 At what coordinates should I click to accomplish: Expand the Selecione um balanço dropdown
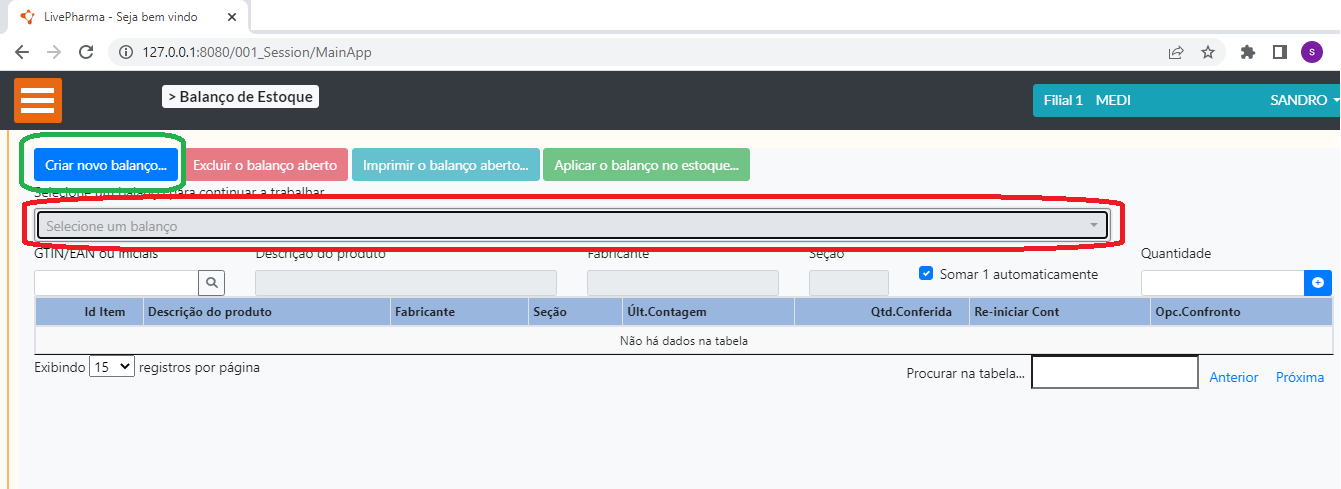click(572, 226)
